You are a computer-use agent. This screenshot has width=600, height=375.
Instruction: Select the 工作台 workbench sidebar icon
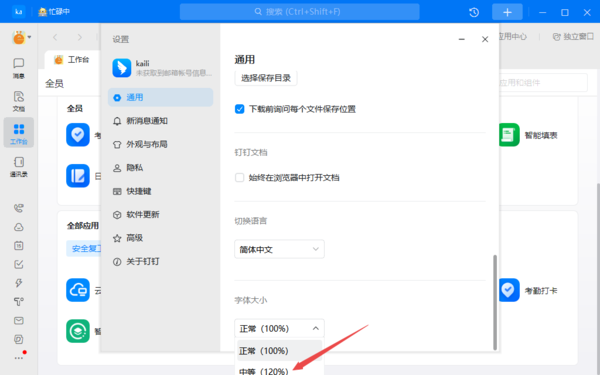click(x=18, y=133)
